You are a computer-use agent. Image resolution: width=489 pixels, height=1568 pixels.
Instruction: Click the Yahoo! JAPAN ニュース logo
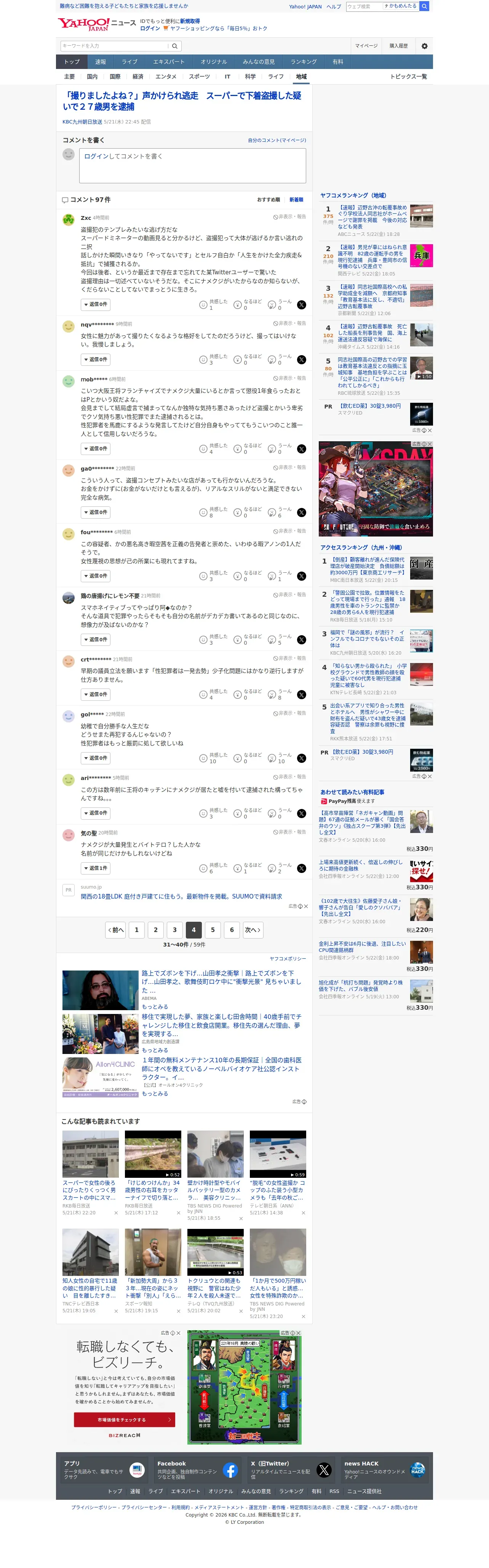click(x=97, y=24)
